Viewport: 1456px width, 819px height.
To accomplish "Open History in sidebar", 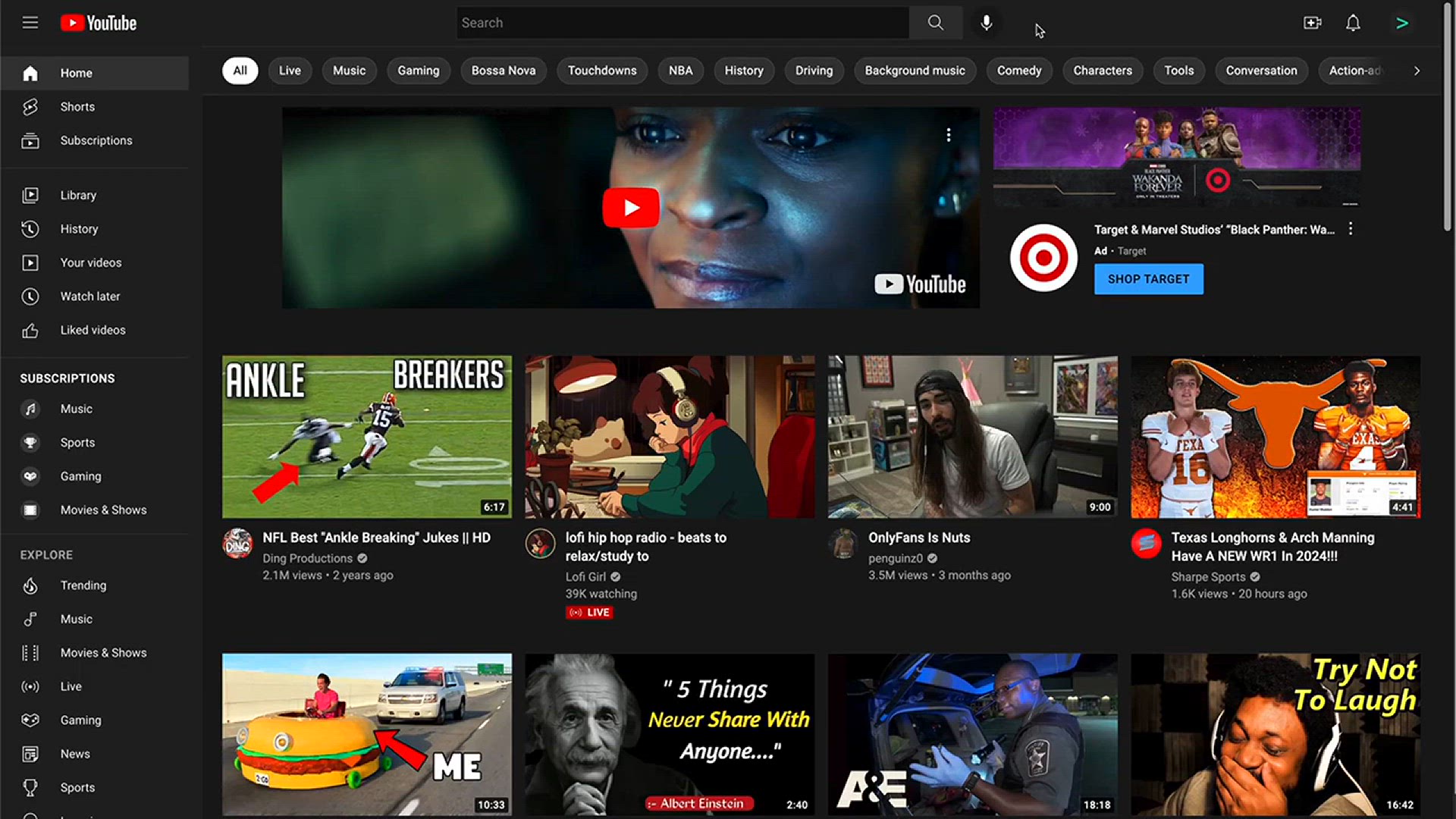I will click(95, 229).
